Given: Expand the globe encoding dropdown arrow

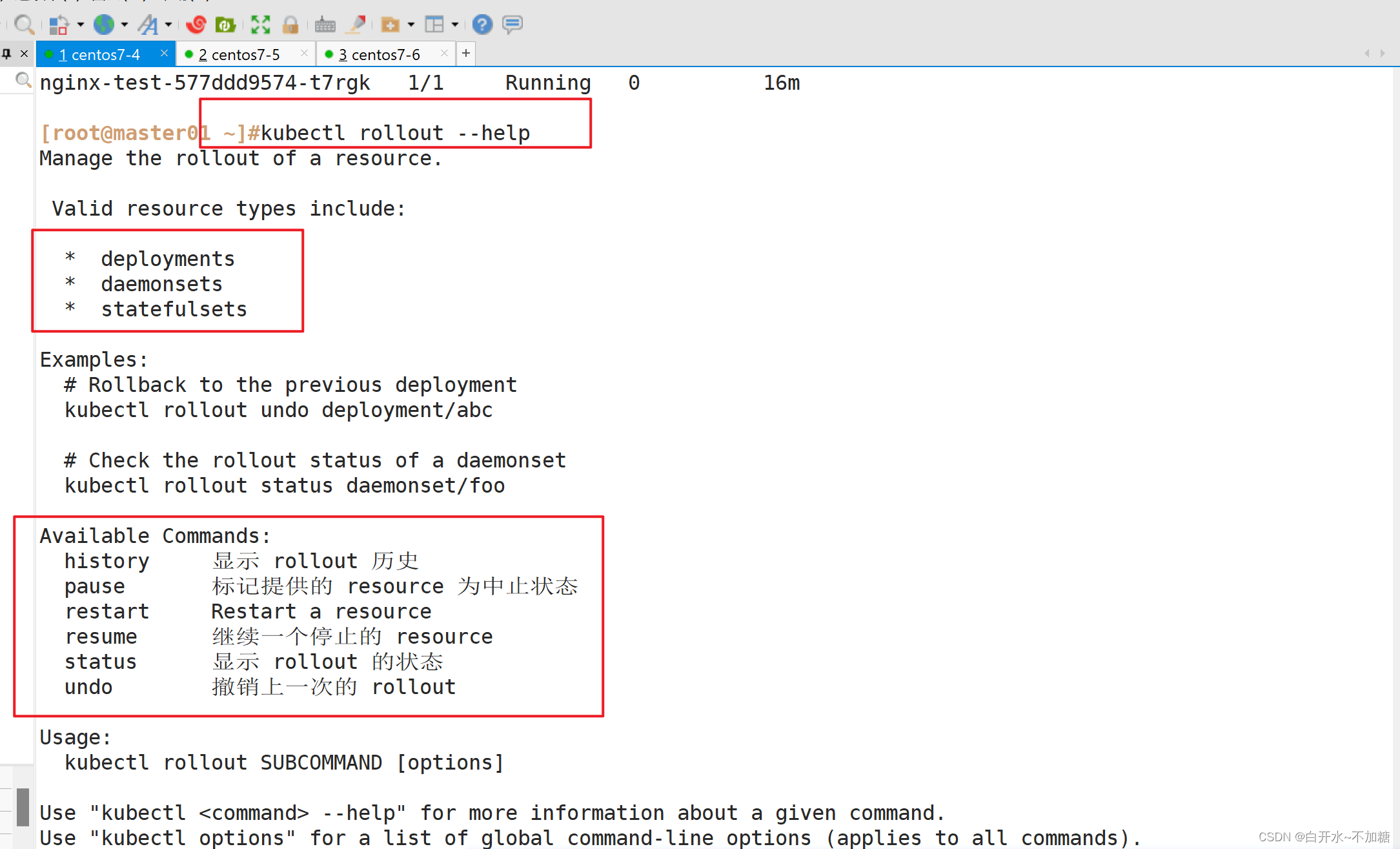Looking at the screenshot, I should click(x=125, y=25).
